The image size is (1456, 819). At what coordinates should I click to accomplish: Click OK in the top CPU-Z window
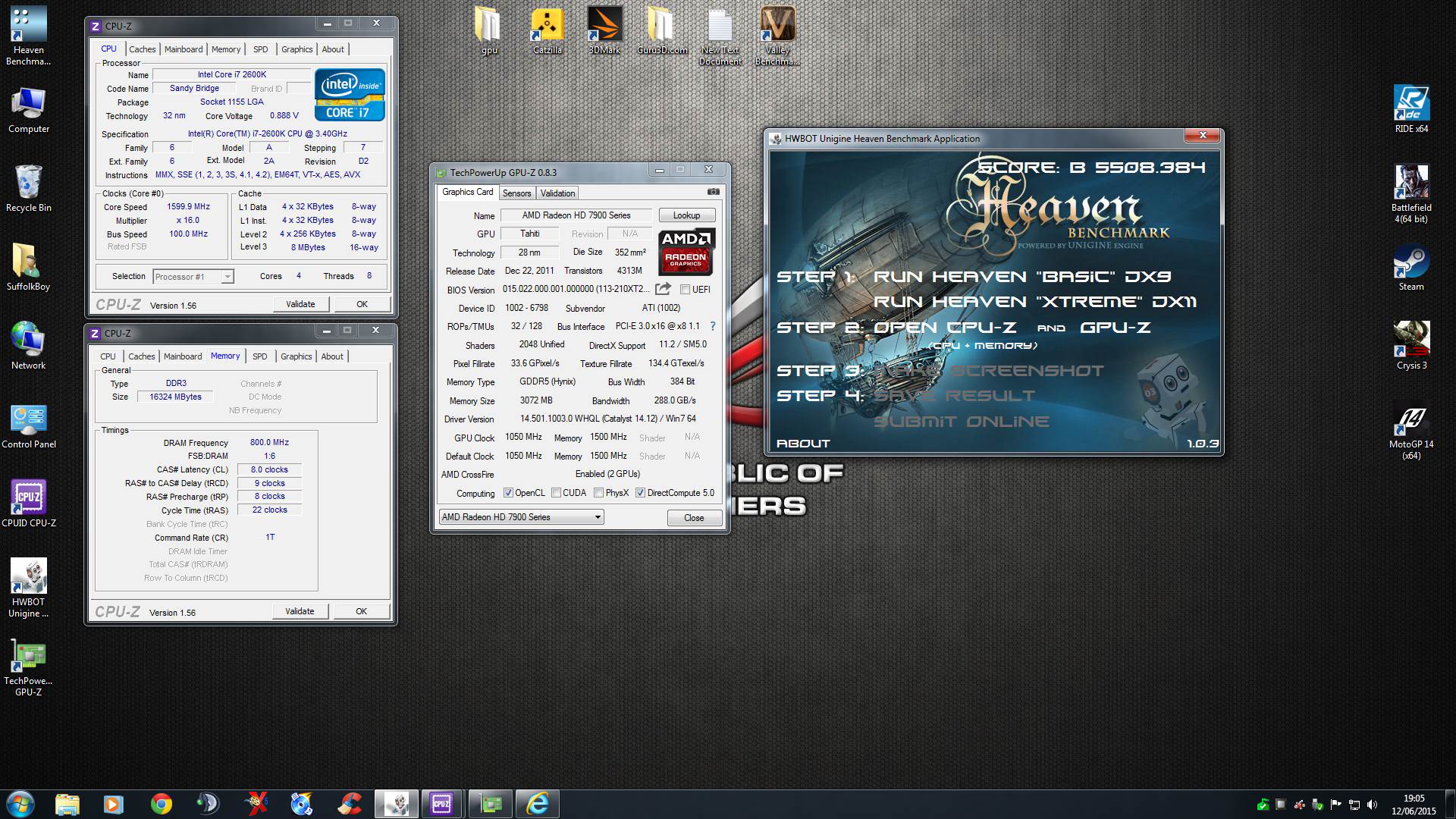pyautogui.click(x=362, y=304)
